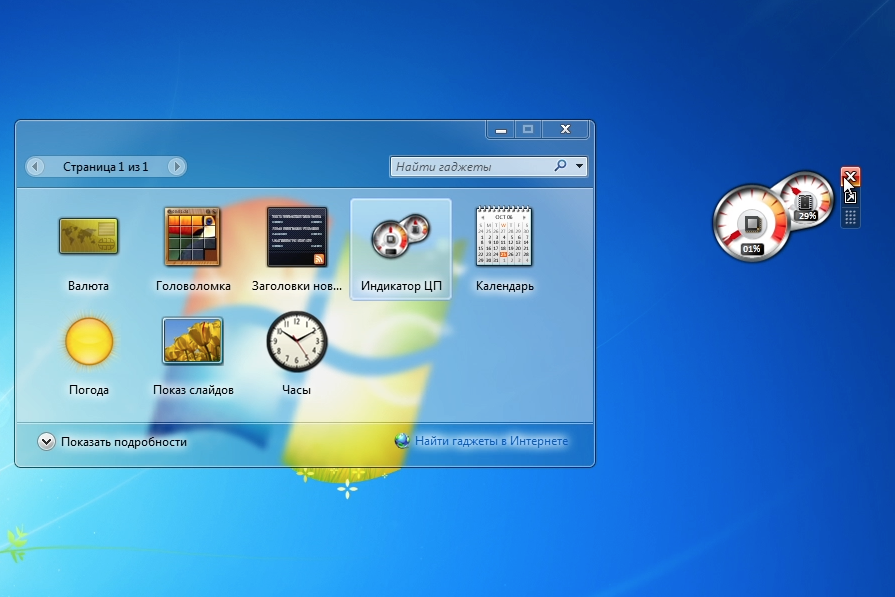895x597 pixels.
Task: Select the Показ слайдов tulips gadget icon
Action: [x=192, y=341]
